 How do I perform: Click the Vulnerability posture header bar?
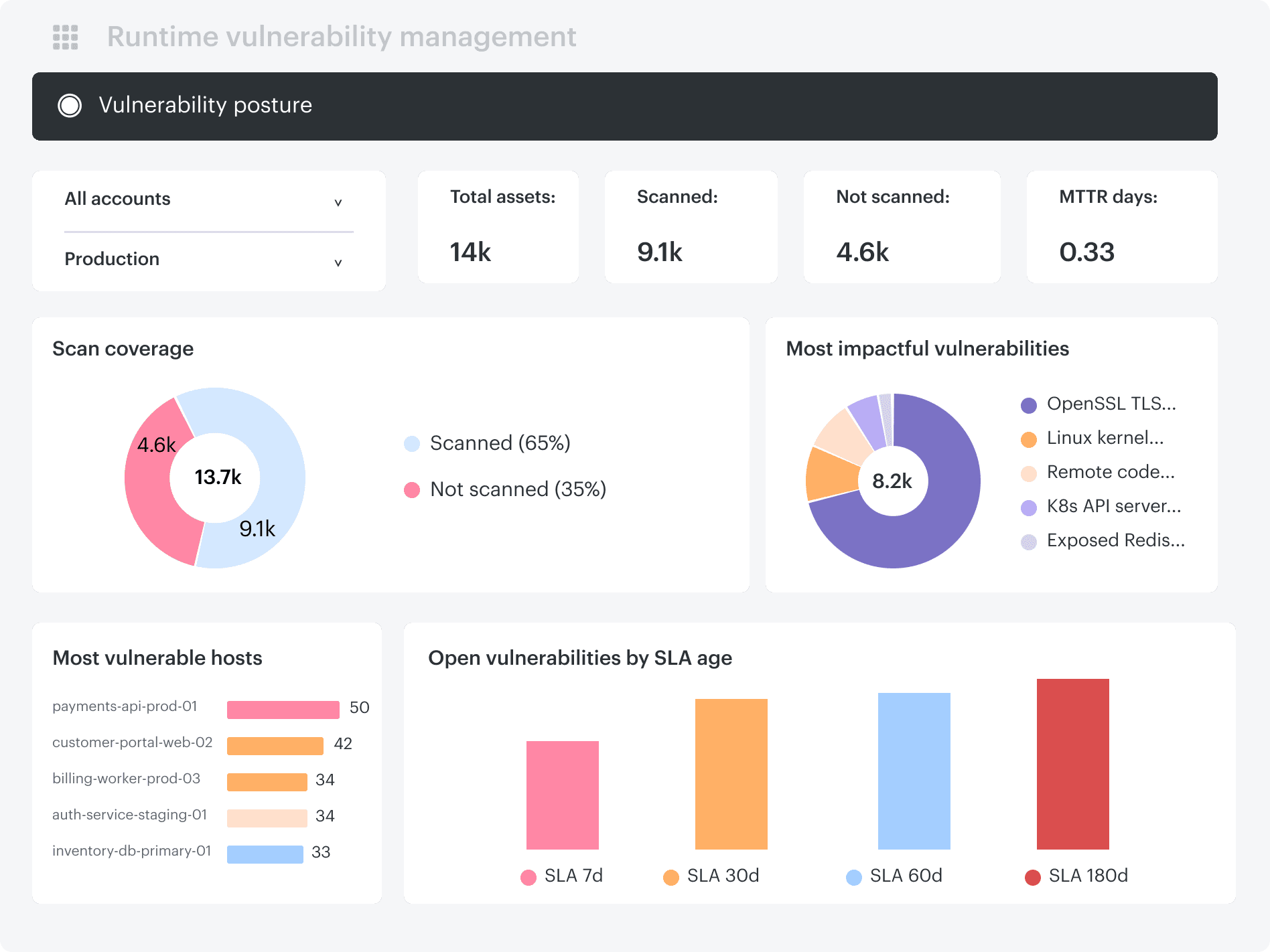[625, 106]
